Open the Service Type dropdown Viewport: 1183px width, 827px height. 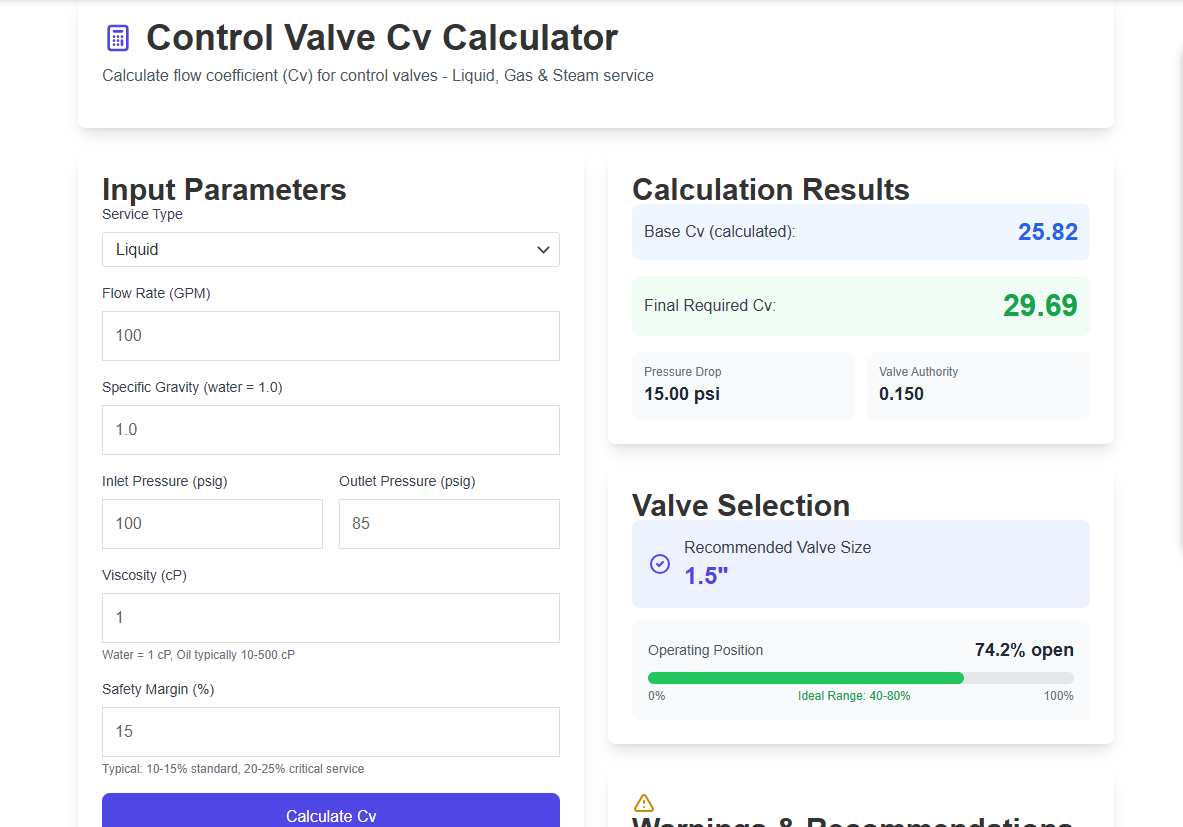point(330,249)
